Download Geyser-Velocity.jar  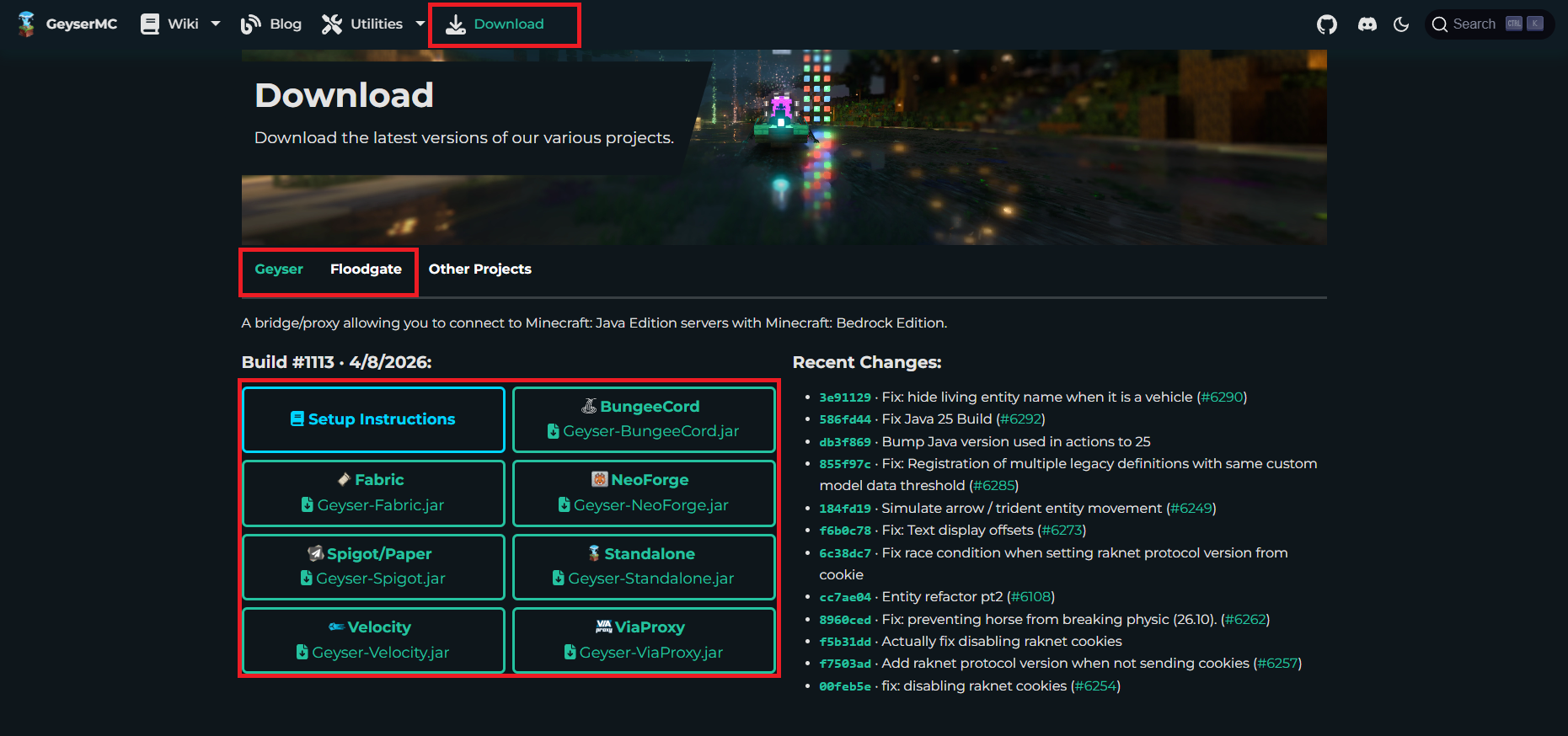[373, 641]
